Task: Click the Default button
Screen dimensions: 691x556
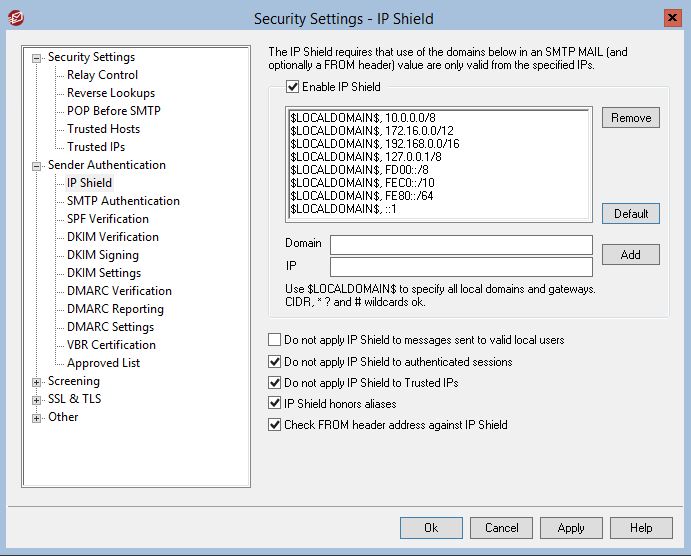Action: pos(631,214)
